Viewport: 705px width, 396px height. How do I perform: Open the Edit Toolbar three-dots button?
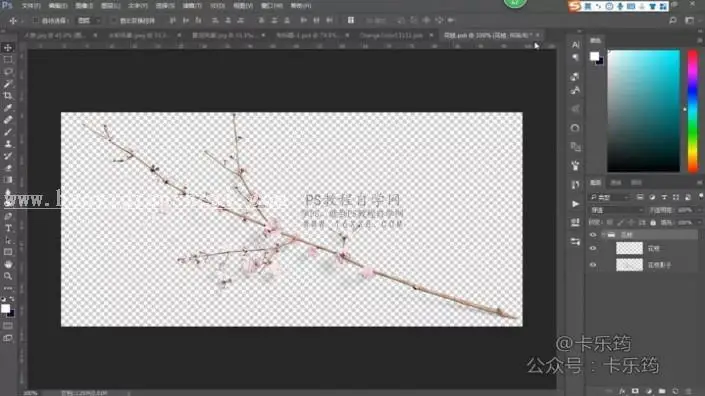8,288
